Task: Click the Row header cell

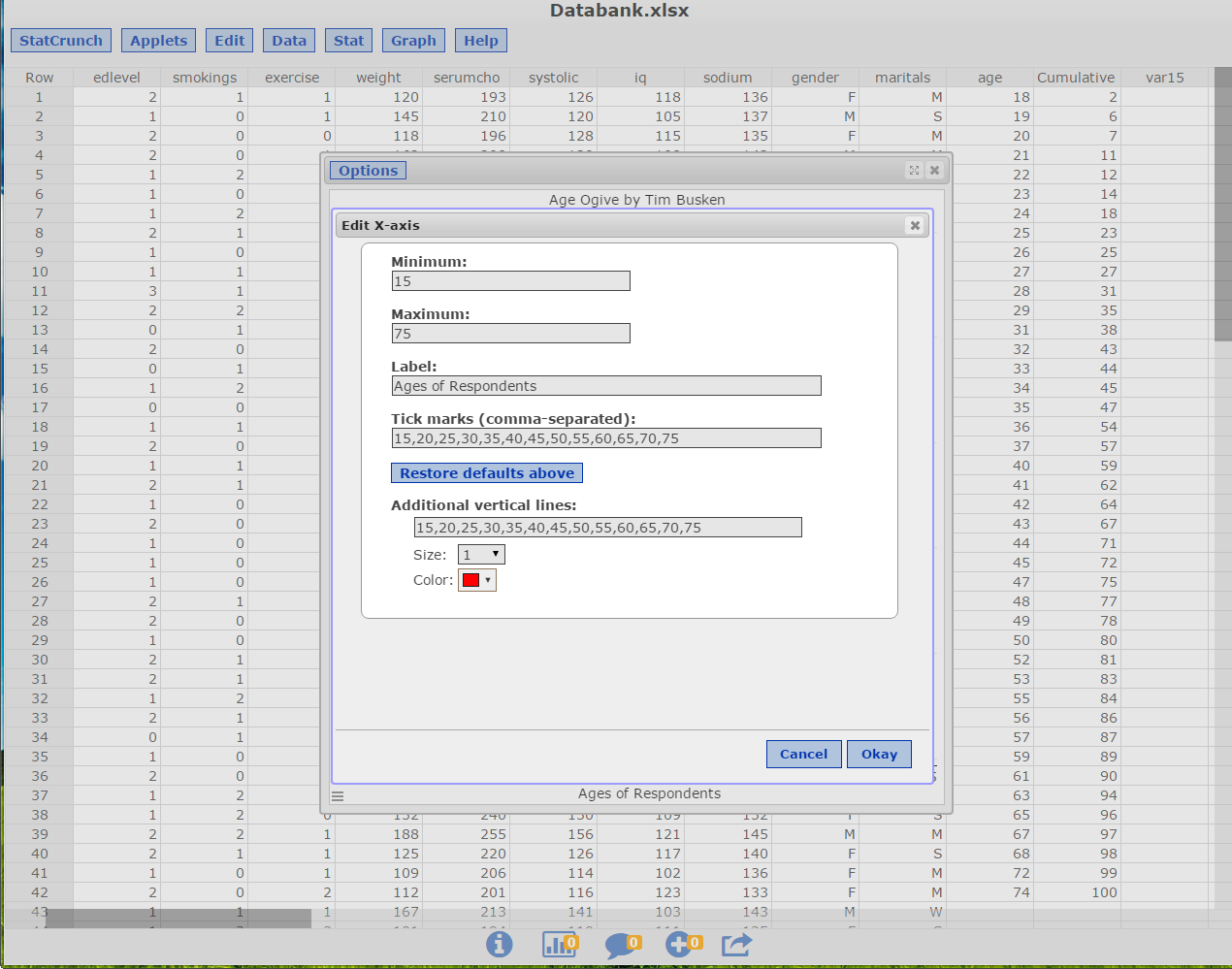Action: point(40,78)
